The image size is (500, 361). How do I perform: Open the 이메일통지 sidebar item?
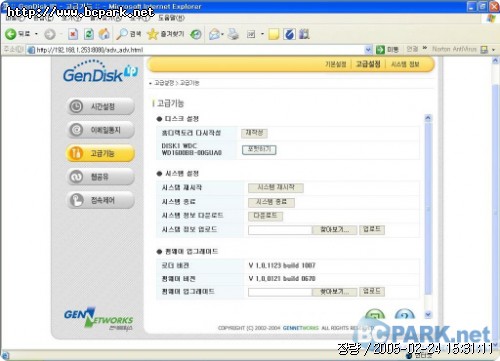tap(101, 130)
